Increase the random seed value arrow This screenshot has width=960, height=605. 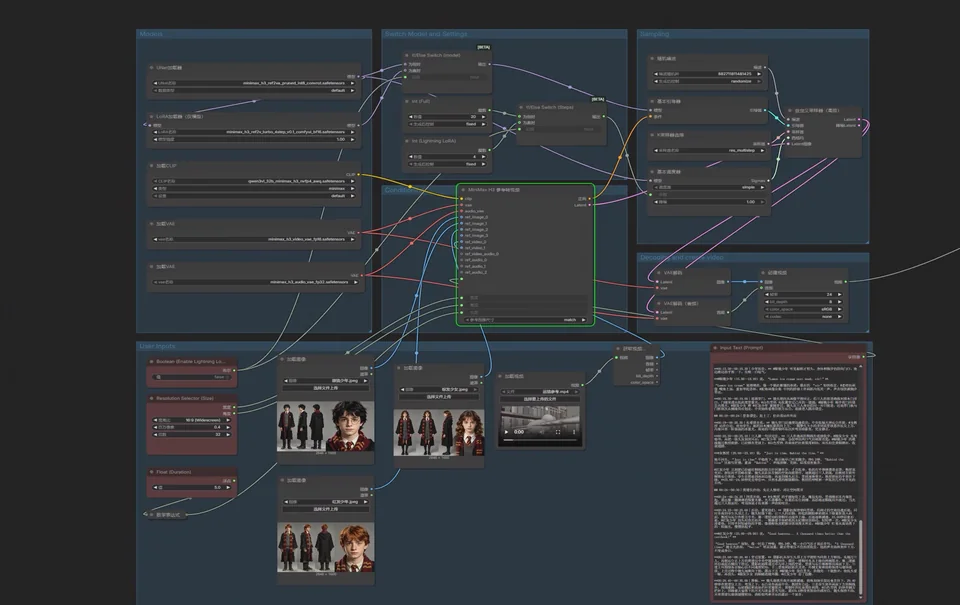[759, 73]
